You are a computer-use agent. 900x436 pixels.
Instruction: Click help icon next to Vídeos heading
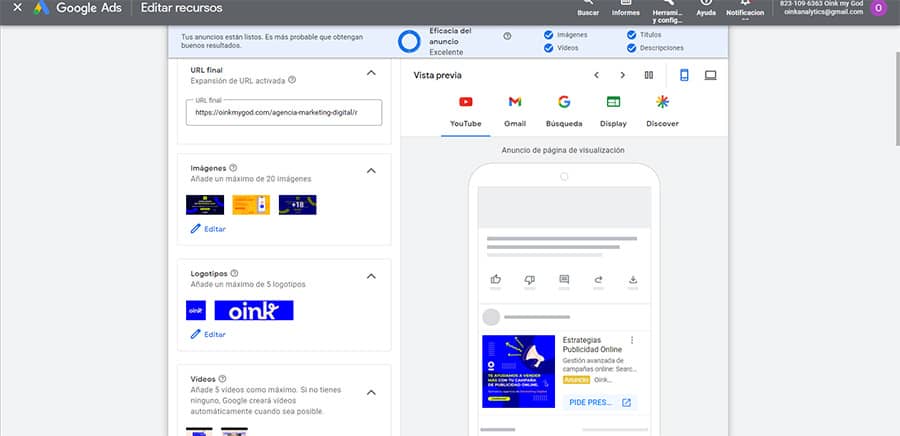click(223, 379)
